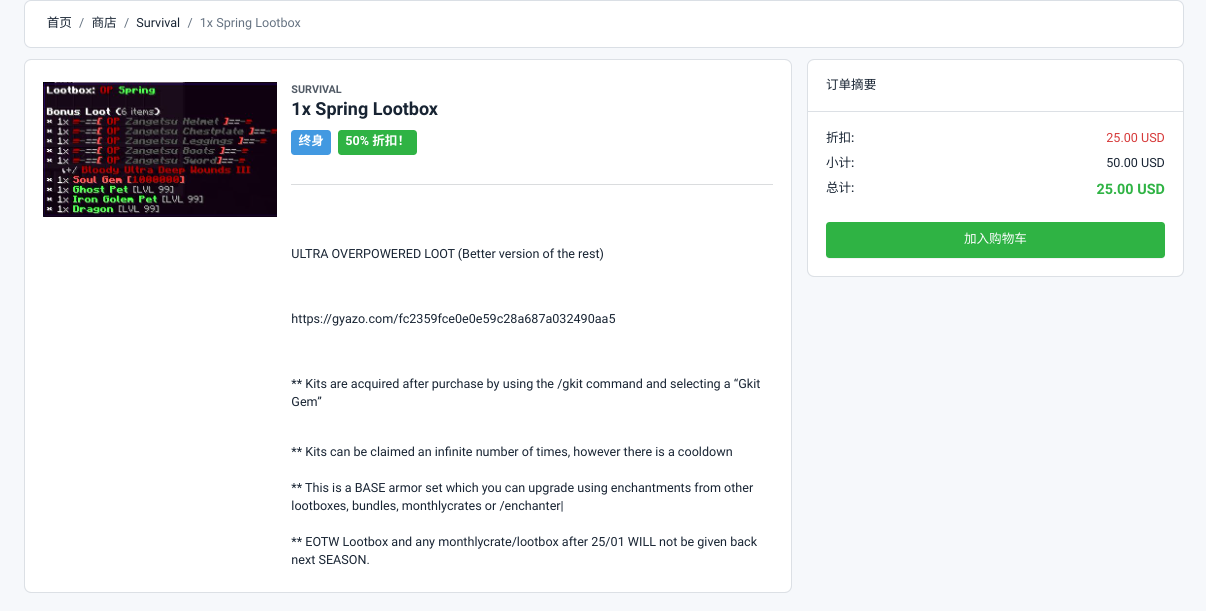Click the 1x Spring Lootbox breadcrumb item
This screenshot has height=611, width=1206.
(250, 22)
